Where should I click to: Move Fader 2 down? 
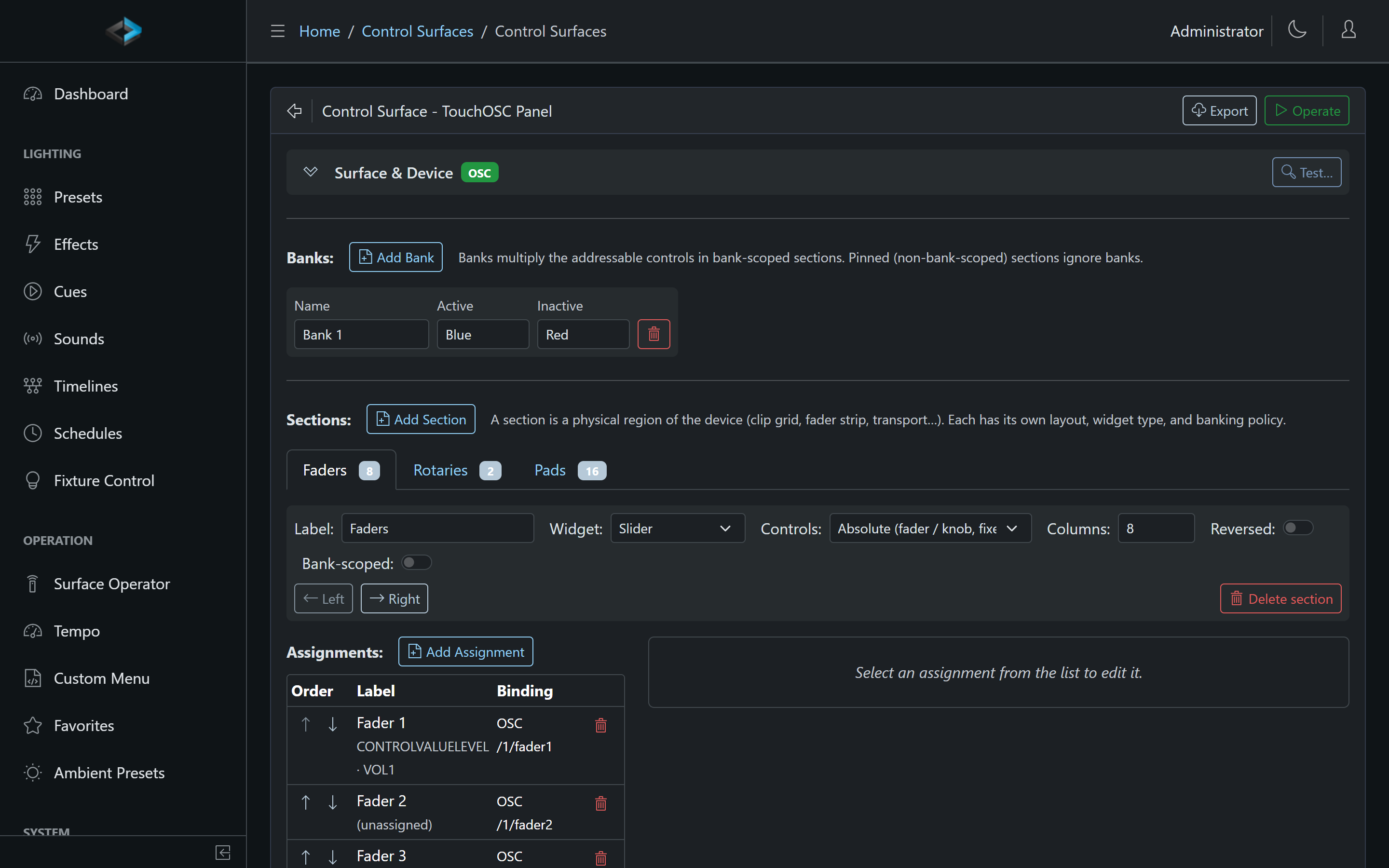click(332, 802)
